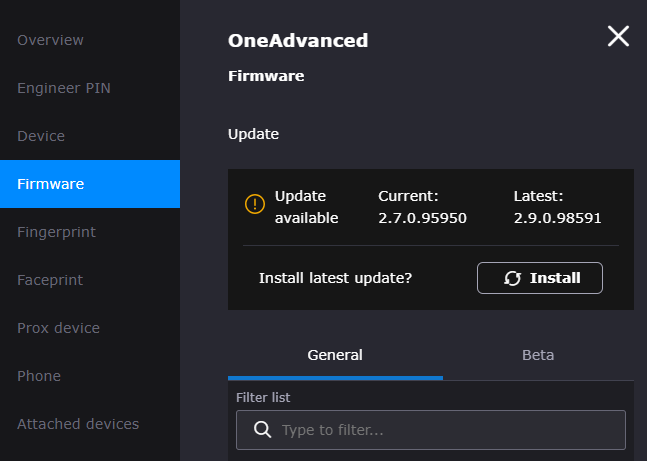Viewport: 647px width, 461px height.
Task: Click the update available warning icon
Action: tap(255, 205)
